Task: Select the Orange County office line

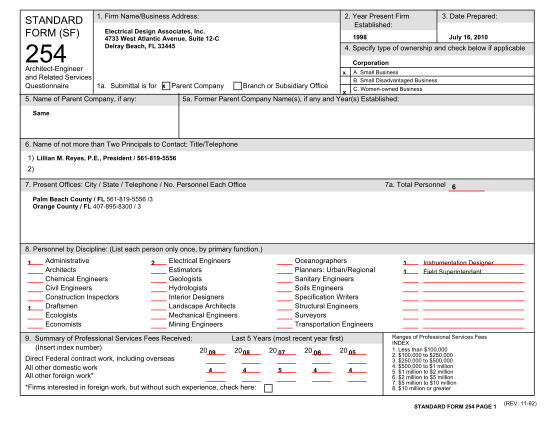Action: click(x=87, y=206)
